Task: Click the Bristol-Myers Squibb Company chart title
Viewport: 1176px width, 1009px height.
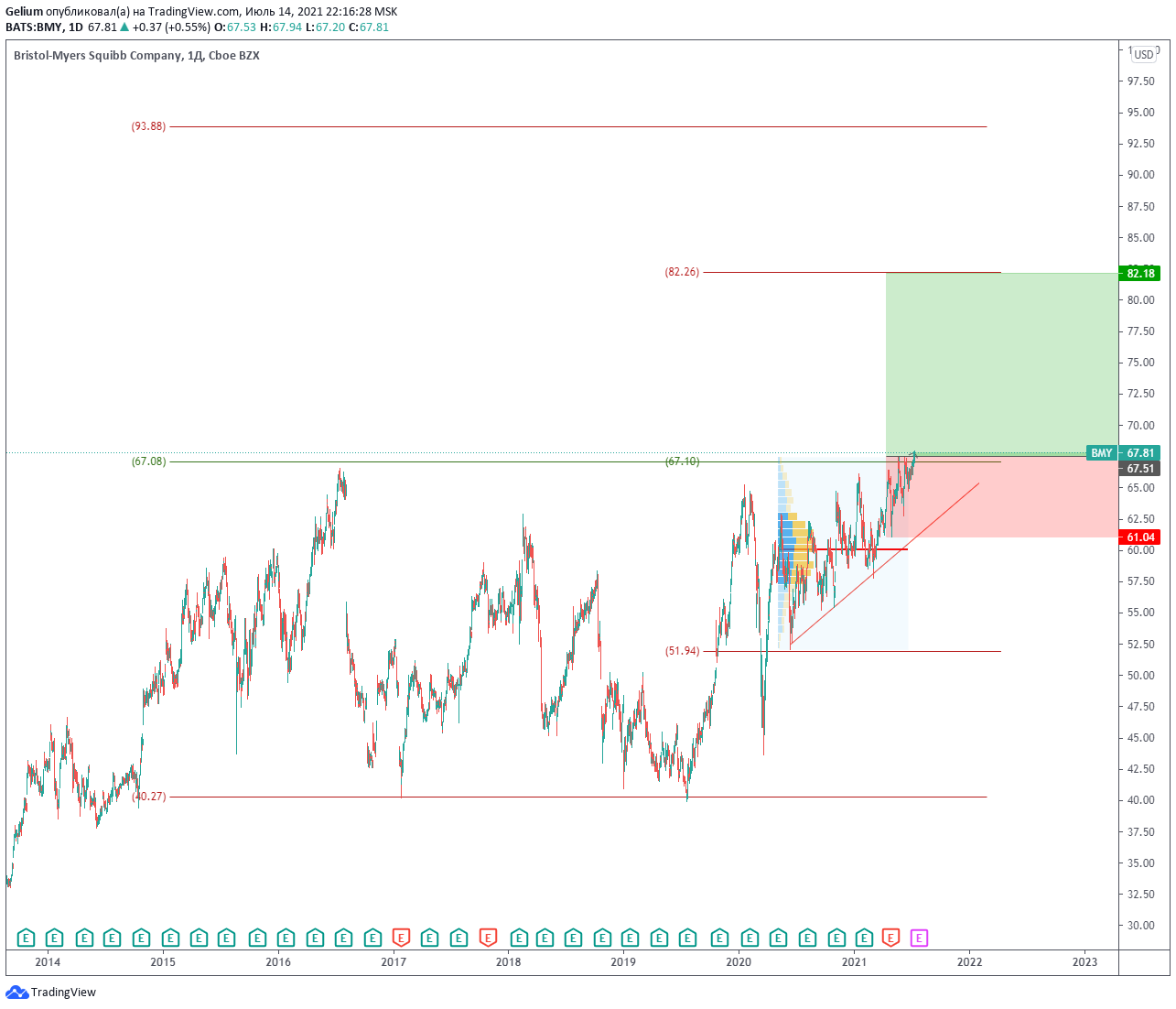Action: click(98, 56)
